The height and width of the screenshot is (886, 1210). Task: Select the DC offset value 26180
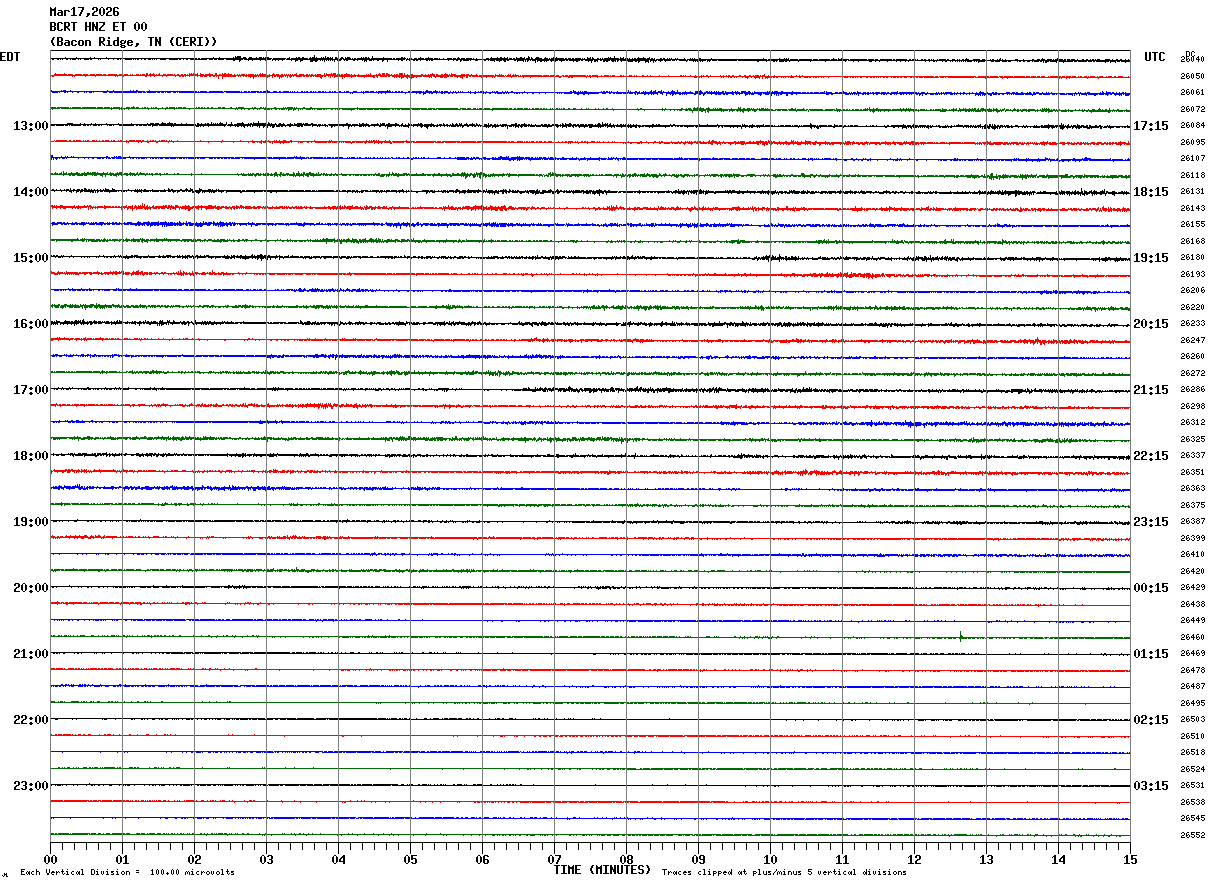pyautogui.click(x=1192, y=258)
